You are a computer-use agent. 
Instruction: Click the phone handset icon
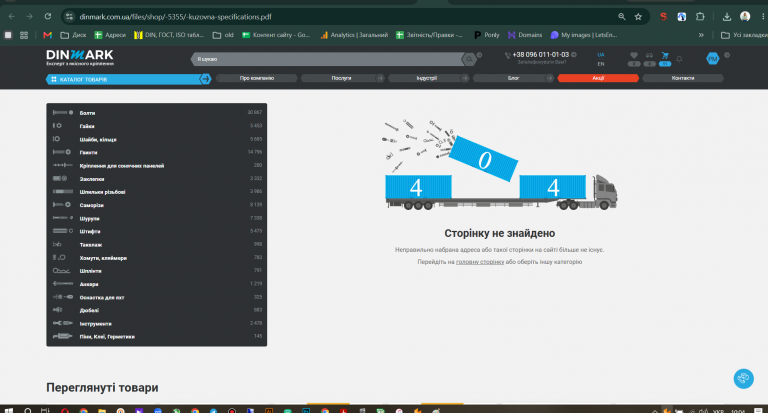point(507,55)
